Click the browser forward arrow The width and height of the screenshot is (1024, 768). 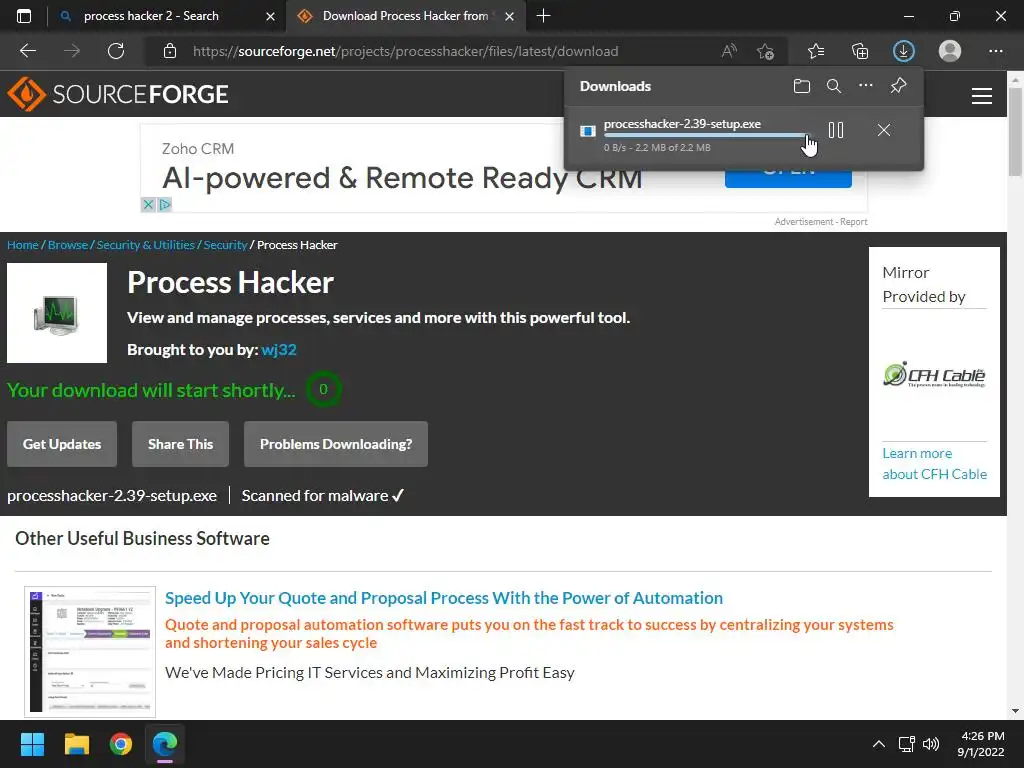72,51
